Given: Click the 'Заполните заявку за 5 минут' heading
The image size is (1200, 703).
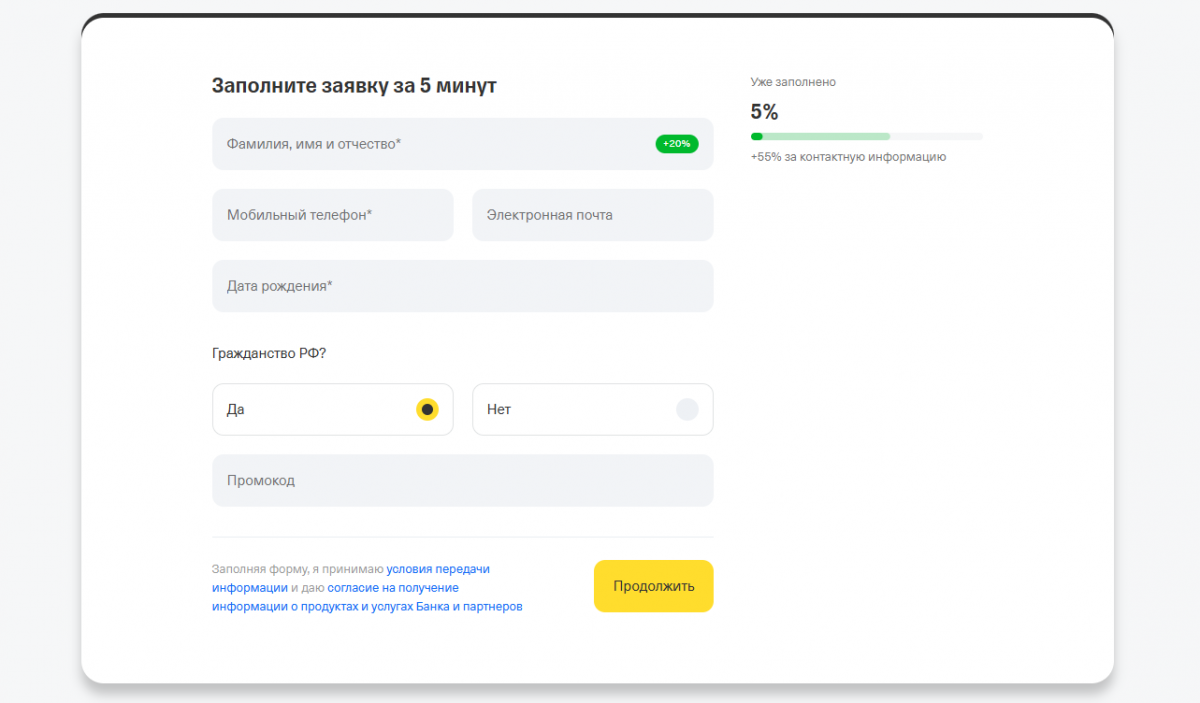Looking at the screenshot, I should coord(354,86).
